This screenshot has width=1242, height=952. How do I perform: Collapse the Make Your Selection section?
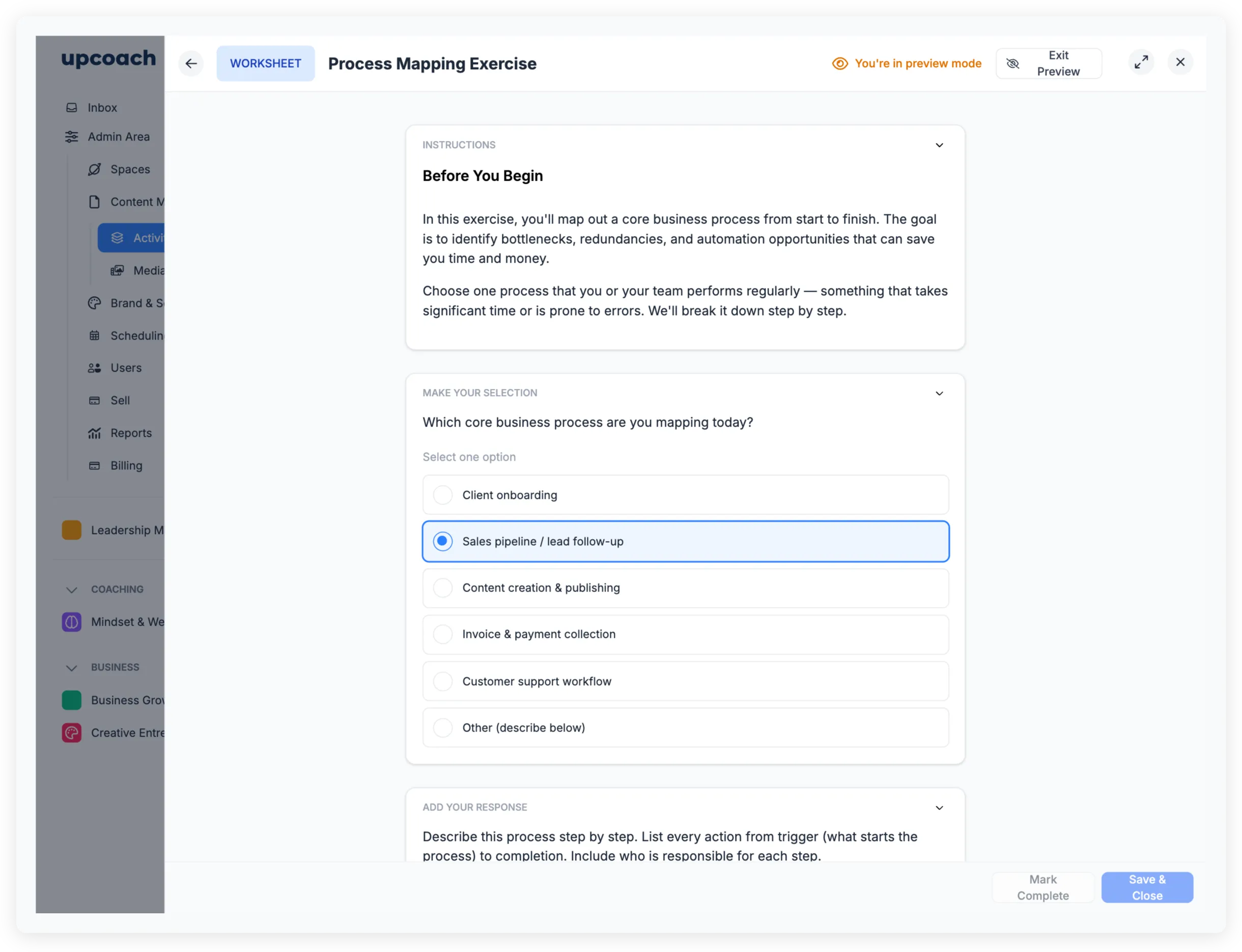tap(939, 394)
